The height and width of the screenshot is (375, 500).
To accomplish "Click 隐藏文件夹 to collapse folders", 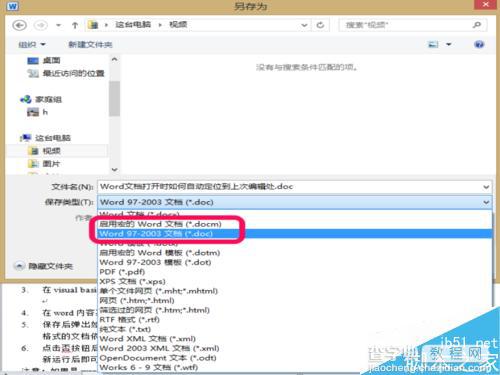I will pyautogui.click(x=44, y=266).
